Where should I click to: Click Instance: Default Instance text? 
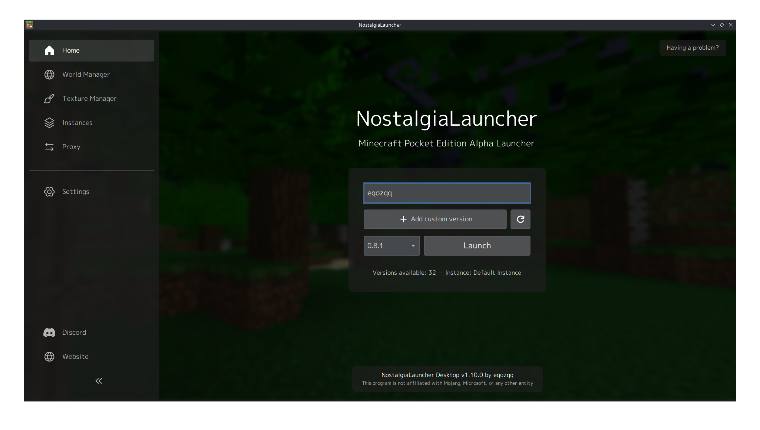[x=483, y=273]
